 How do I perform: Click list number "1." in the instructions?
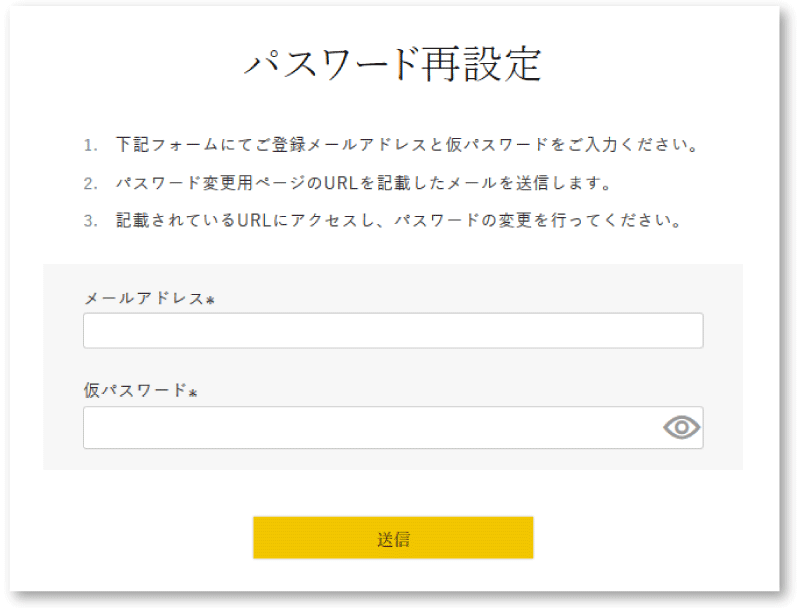(91, 145)
